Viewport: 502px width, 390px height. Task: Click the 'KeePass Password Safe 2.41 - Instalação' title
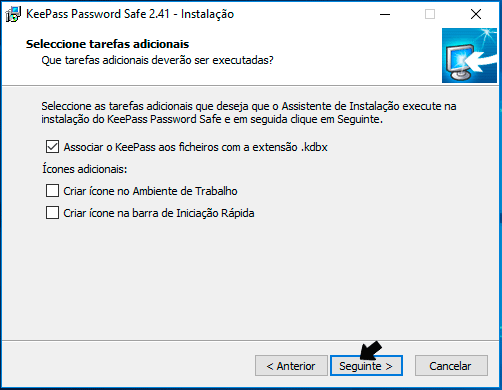(130, 14)
